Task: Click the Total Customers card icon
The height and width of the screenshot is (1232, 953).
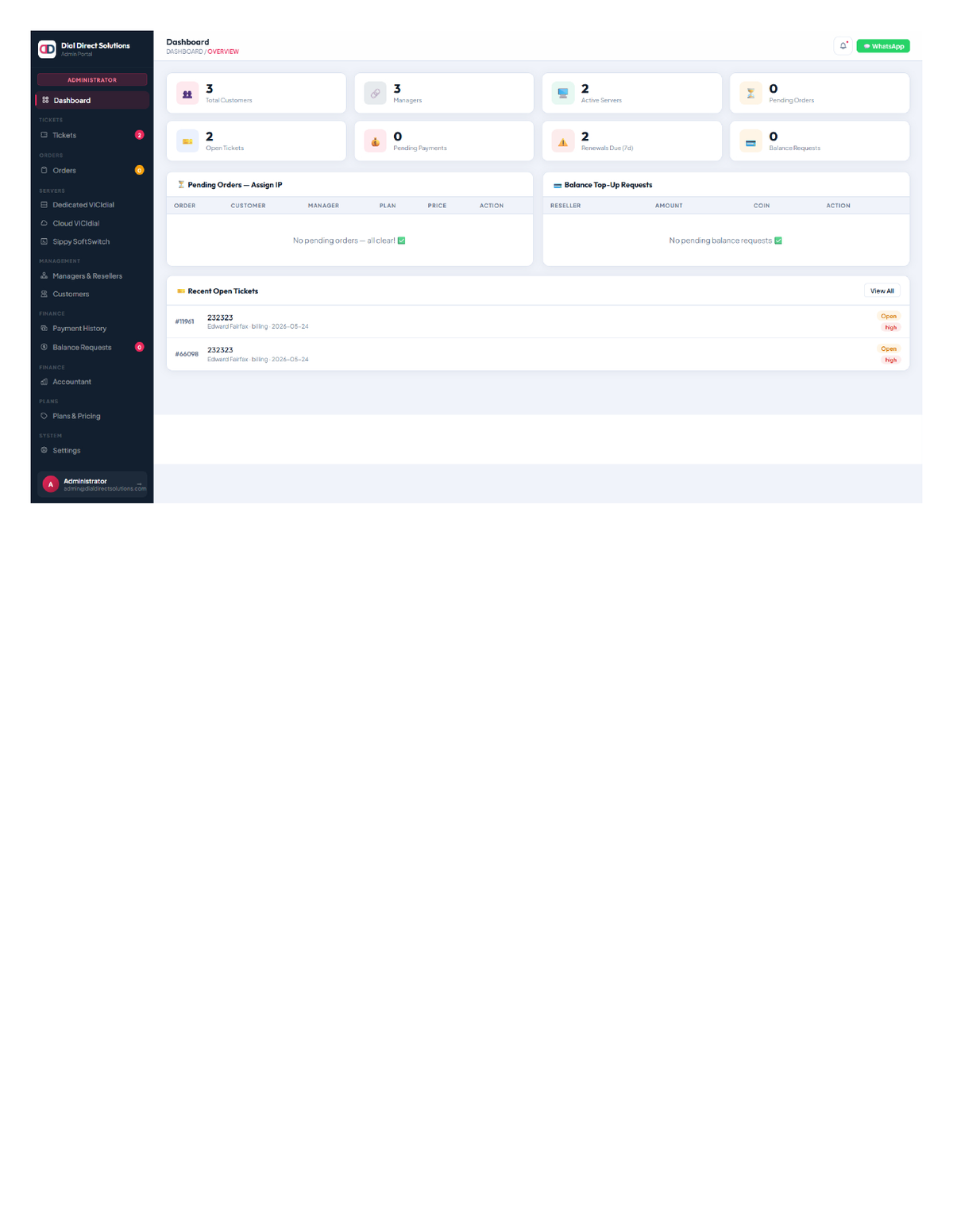Action: coord(187,93)
